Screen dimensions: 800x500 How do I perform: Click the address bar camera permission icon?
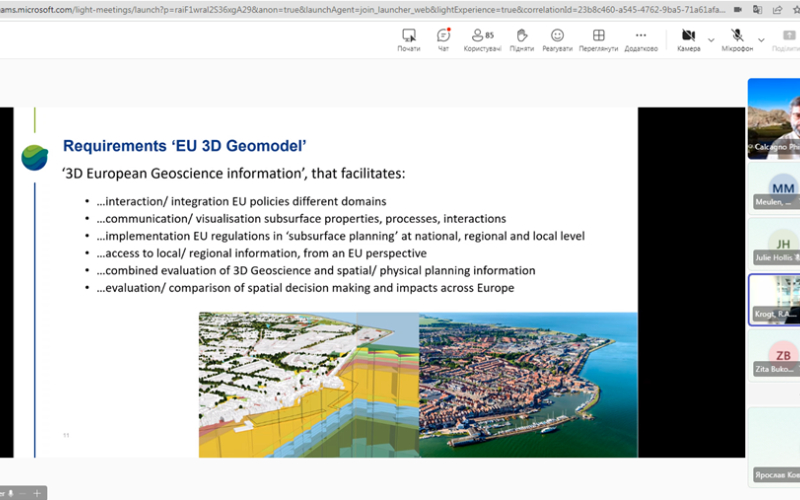[x=738, y=10]
